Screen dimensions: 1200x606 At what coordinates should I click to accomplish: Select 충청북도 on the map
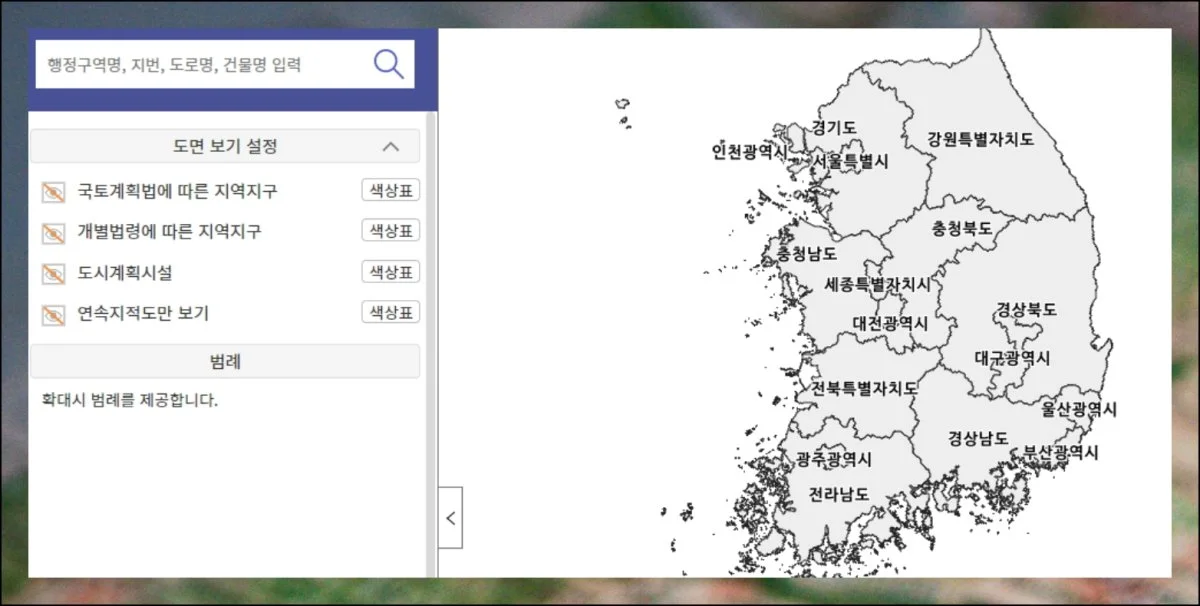[x=962, y=229]
